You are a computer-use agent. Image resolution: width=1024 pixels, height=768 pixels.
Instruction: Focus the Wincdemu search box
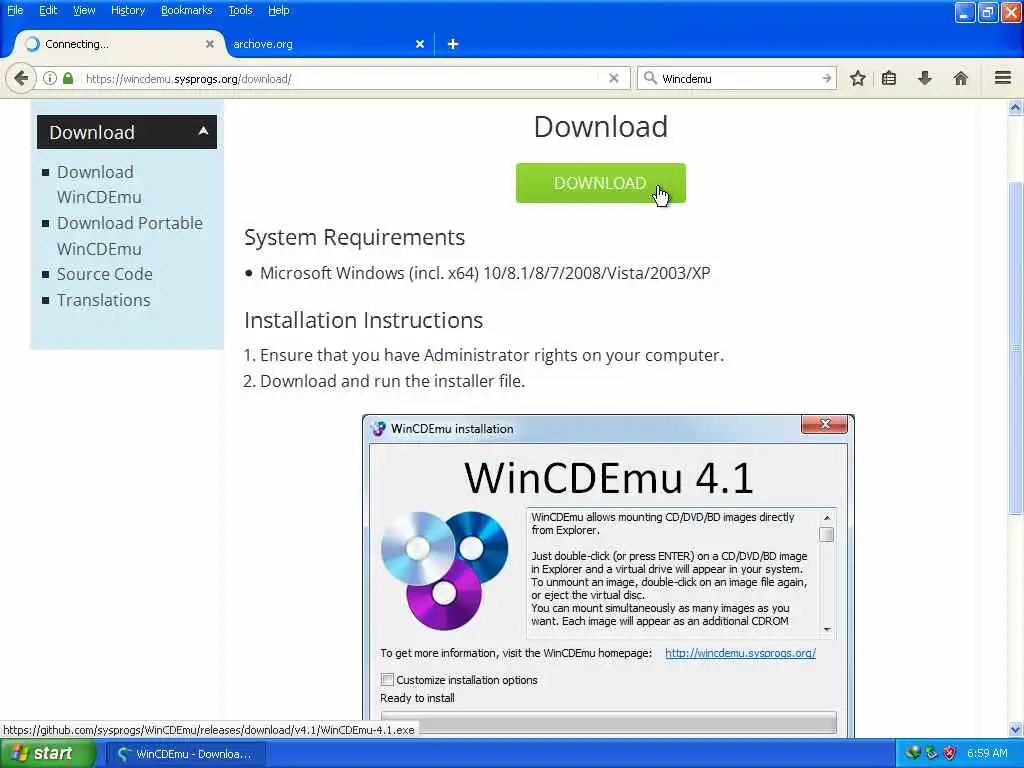pos(738,78)
